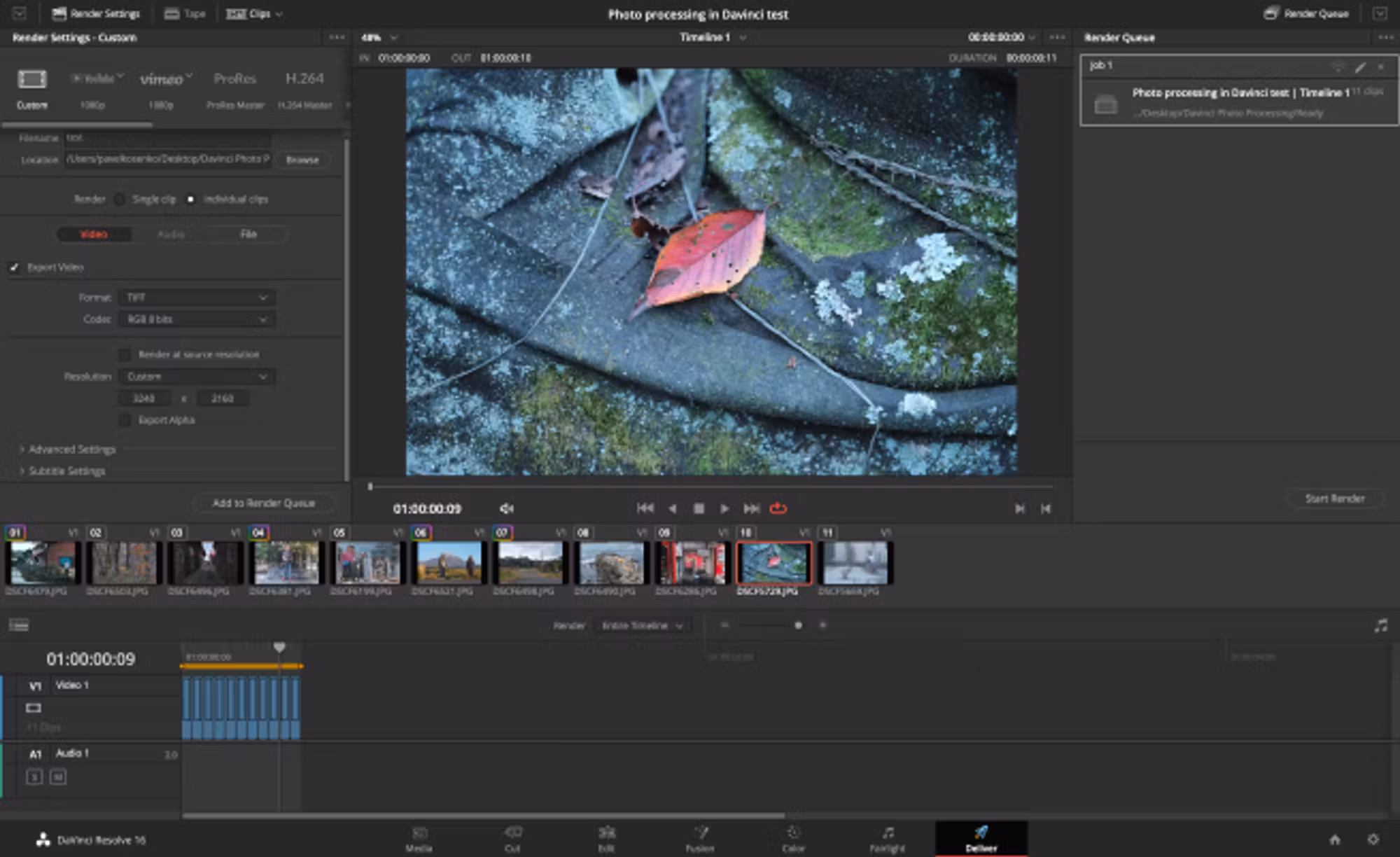Expand the Subtitle Settings section
This screenshot has height=857, width=1400.
[x=62, y=471]
